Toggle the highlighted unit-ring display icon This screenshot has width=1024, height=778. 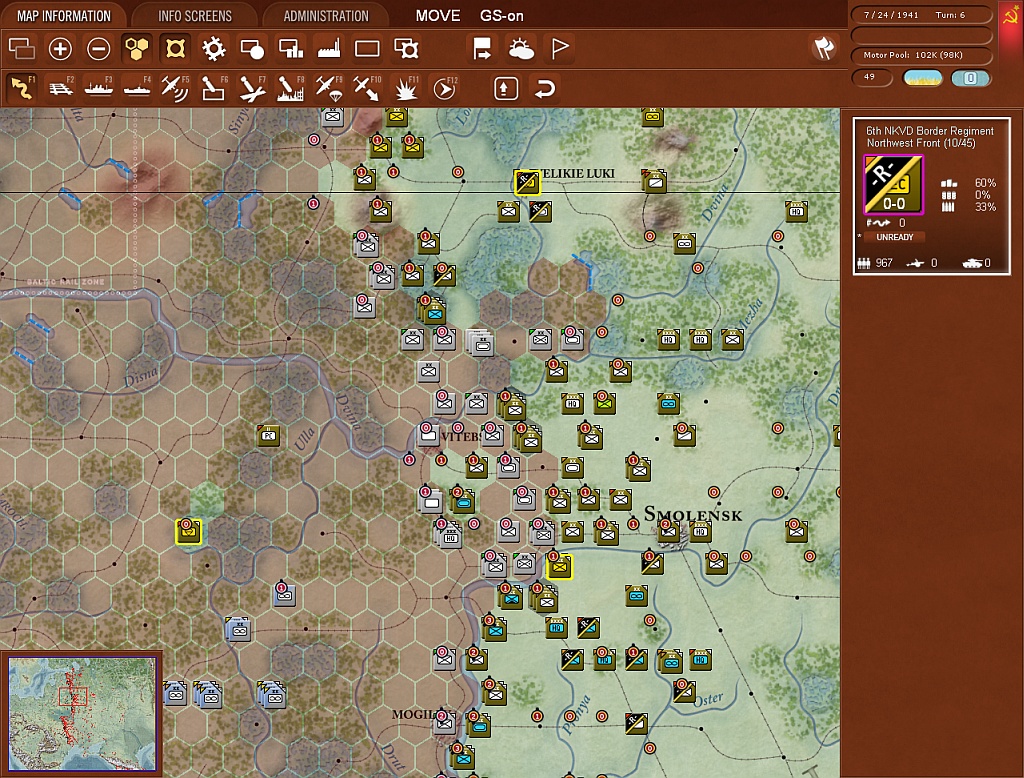click(175, 49)
